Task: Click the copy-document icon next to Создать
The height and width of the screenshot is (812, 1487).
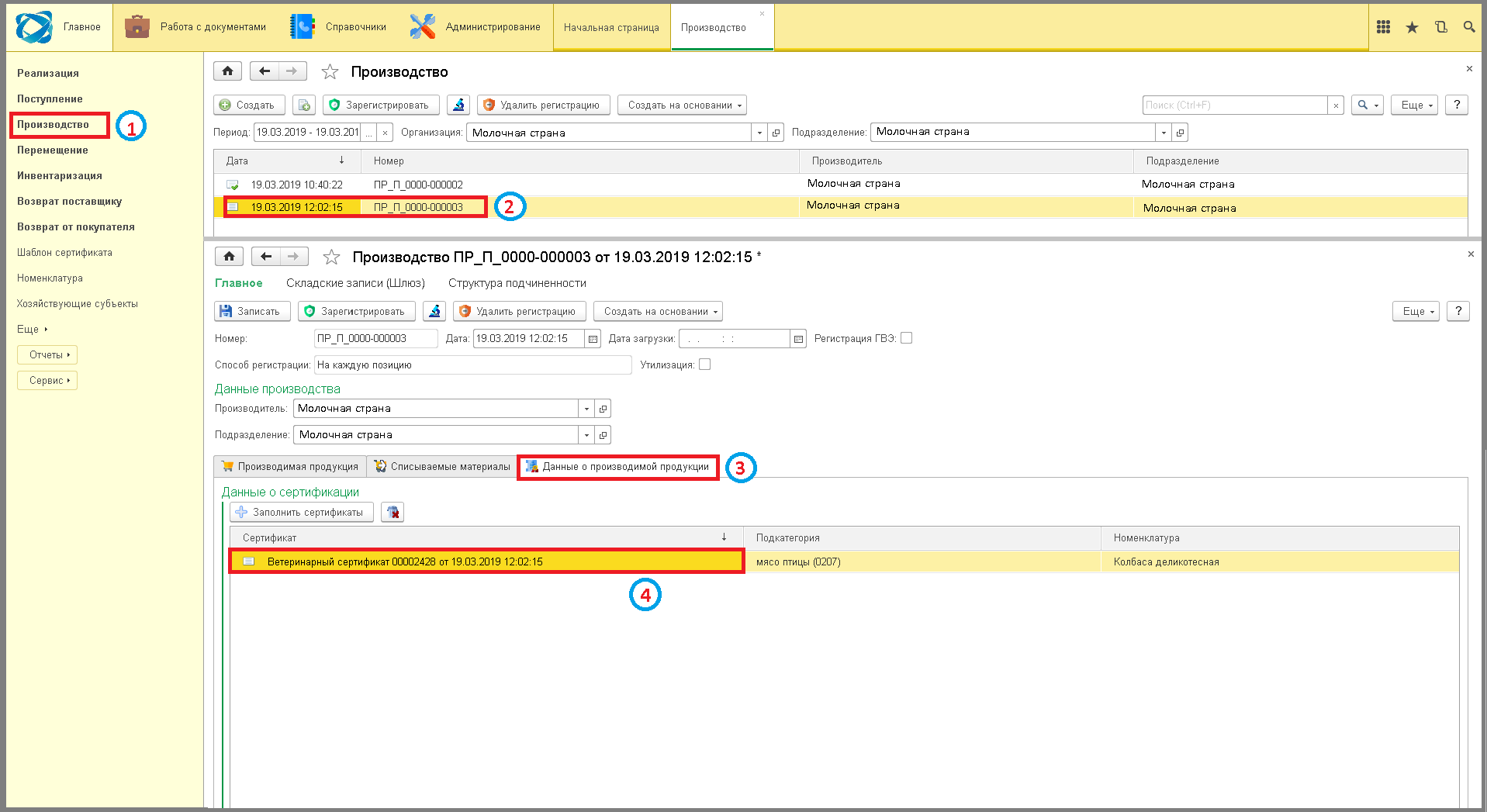Action: pos(304,105)
